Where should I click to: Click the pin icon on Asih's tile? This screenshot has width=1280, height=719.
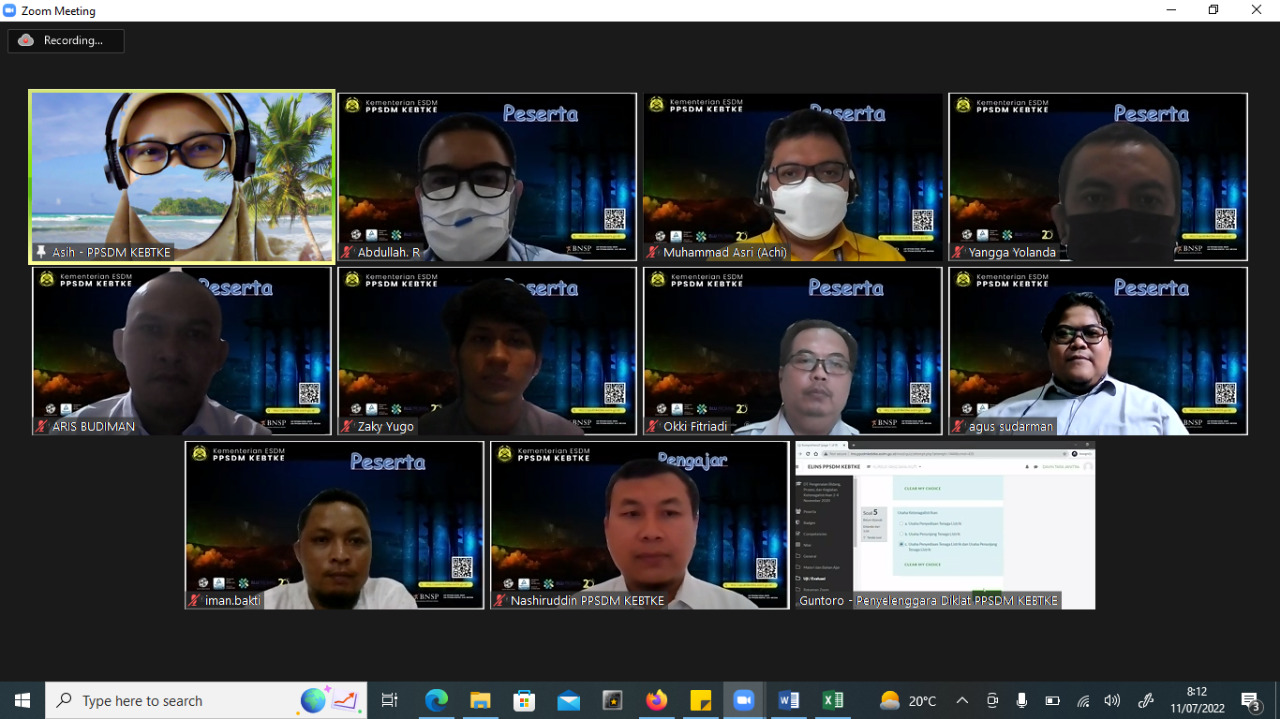(41, 253)
